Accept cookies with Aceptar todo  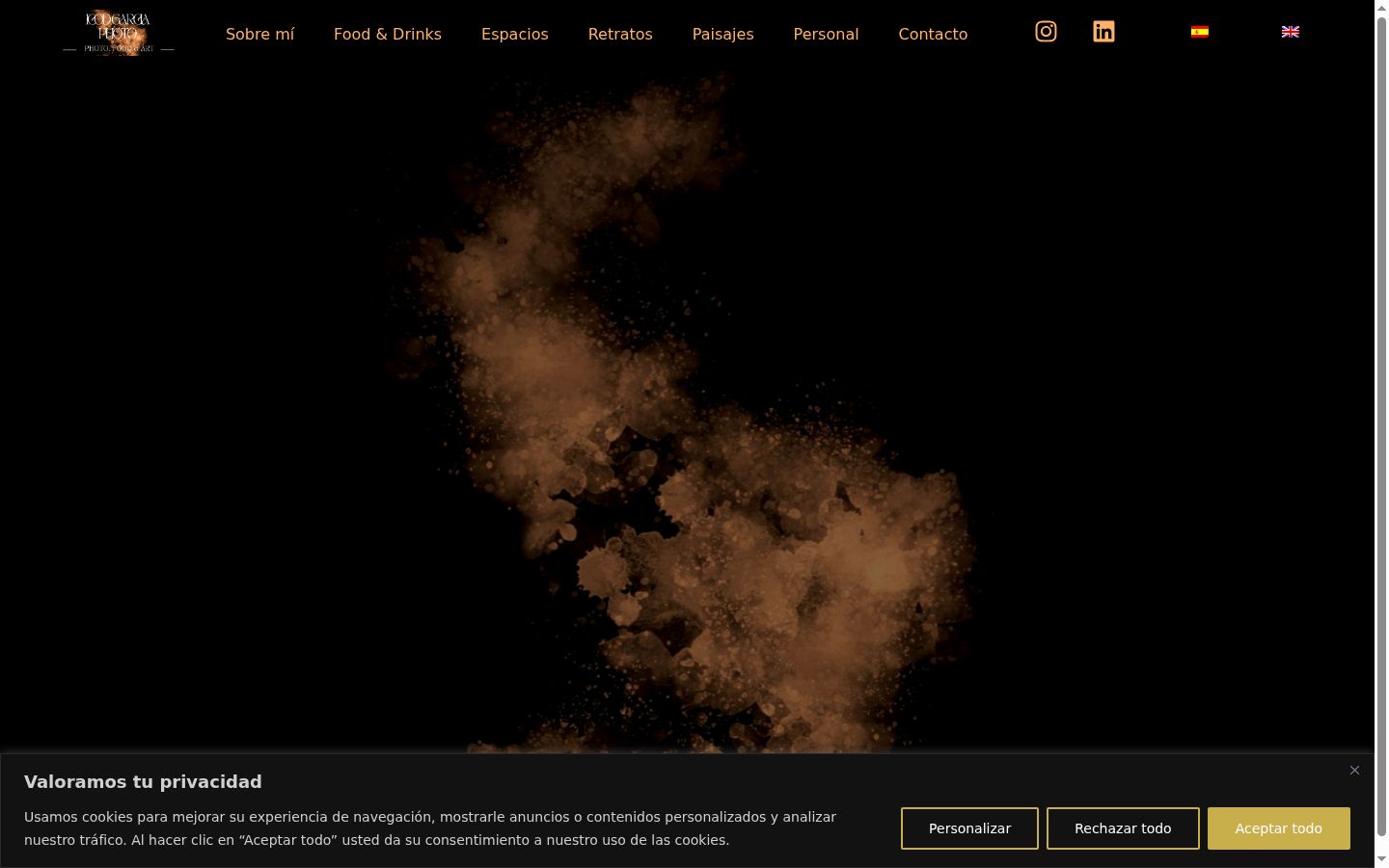coord(1279,828)
